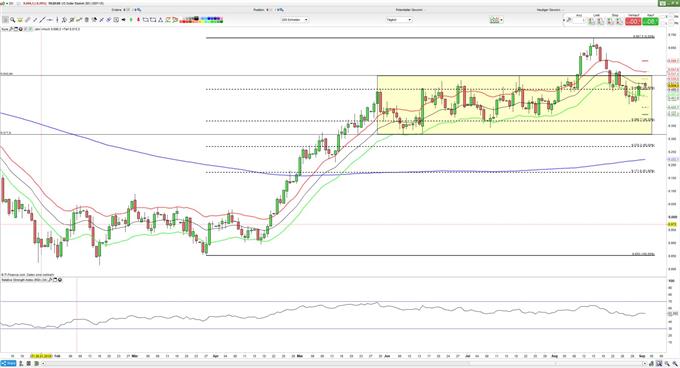680x368 pixels.
Task: Select the vertical line tool
Action: pos(57,20)
